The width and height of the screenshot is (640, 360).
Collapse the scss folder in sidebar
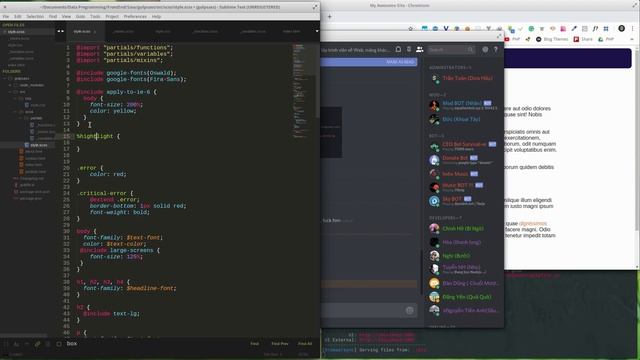[16, 111]
